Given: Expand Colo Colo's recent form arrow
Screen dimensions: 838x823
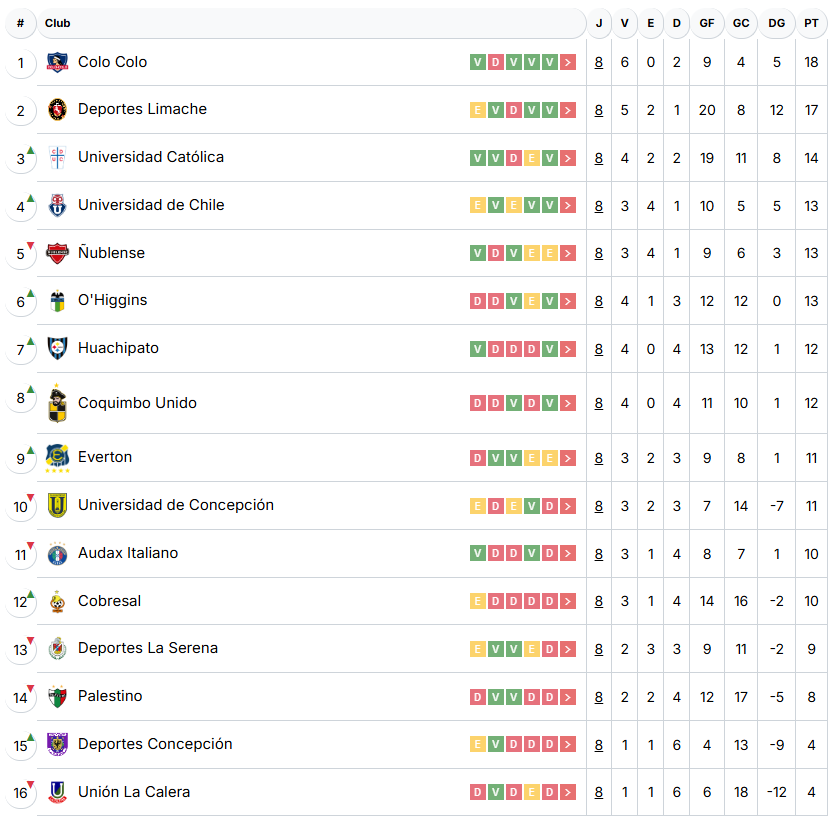Looking at the screenshot, I should click(x=568, y=62).
